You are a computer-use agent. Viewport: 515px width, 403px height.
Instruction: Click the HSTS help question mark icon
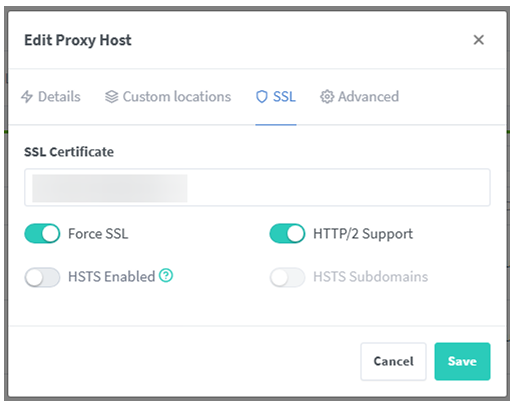coord(166,276)
